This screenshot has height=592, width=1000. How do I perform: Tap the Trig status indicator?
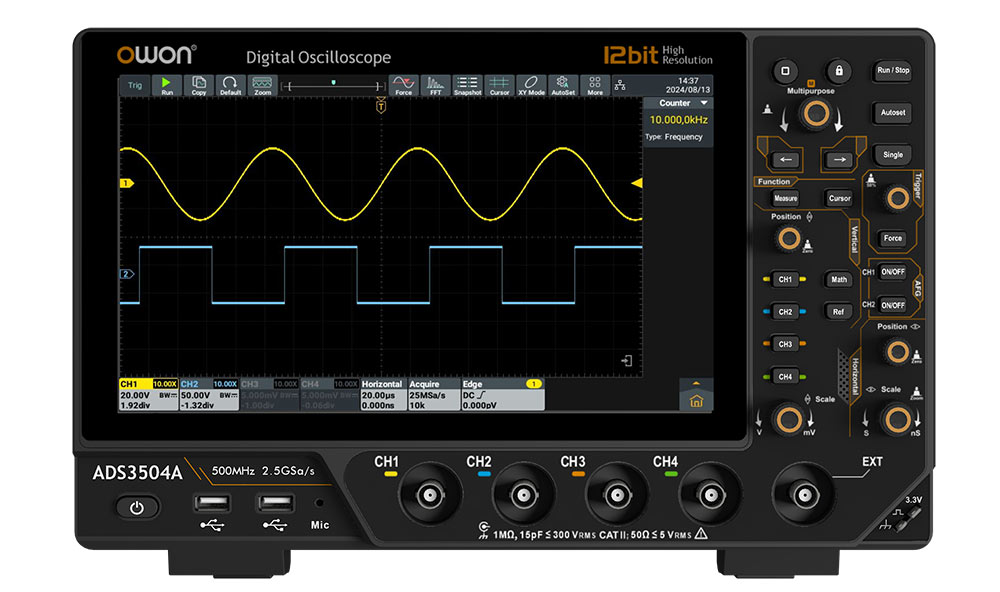pos(135,85)
